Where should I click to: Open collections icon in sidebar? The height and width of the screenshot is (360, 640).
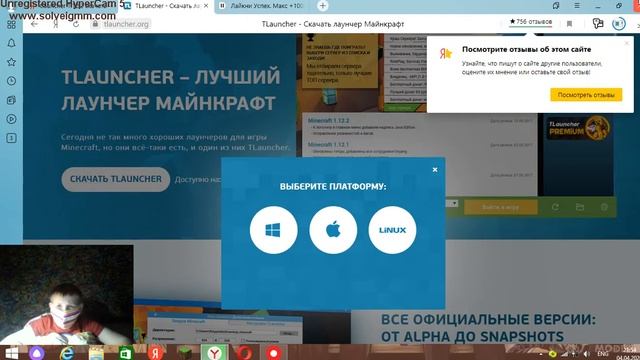11,100
